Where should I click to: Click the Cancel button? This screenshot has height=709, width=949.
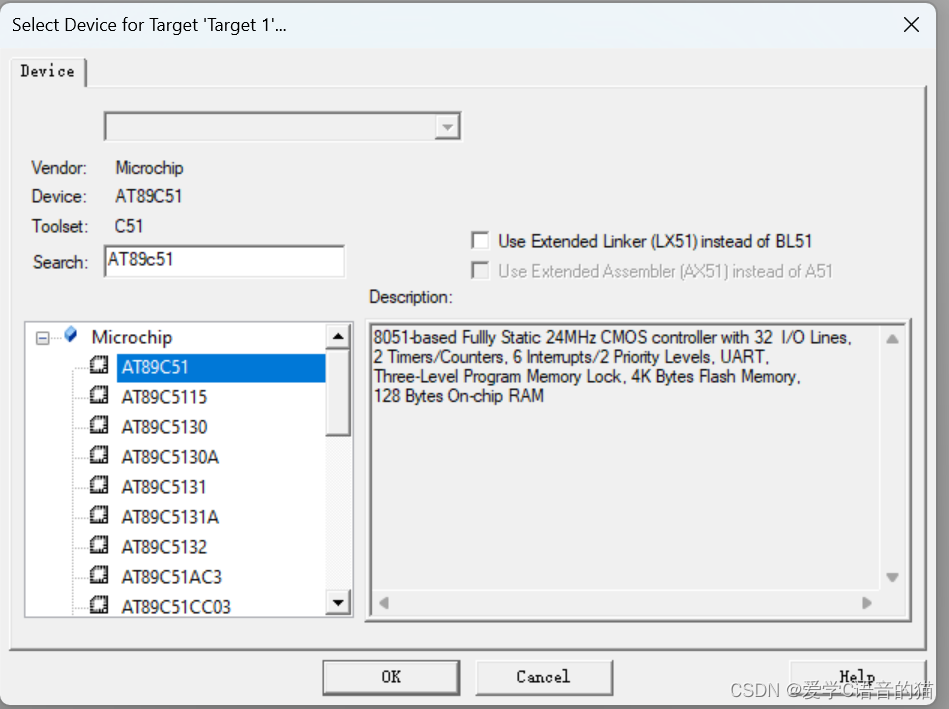tap(543, 677)
